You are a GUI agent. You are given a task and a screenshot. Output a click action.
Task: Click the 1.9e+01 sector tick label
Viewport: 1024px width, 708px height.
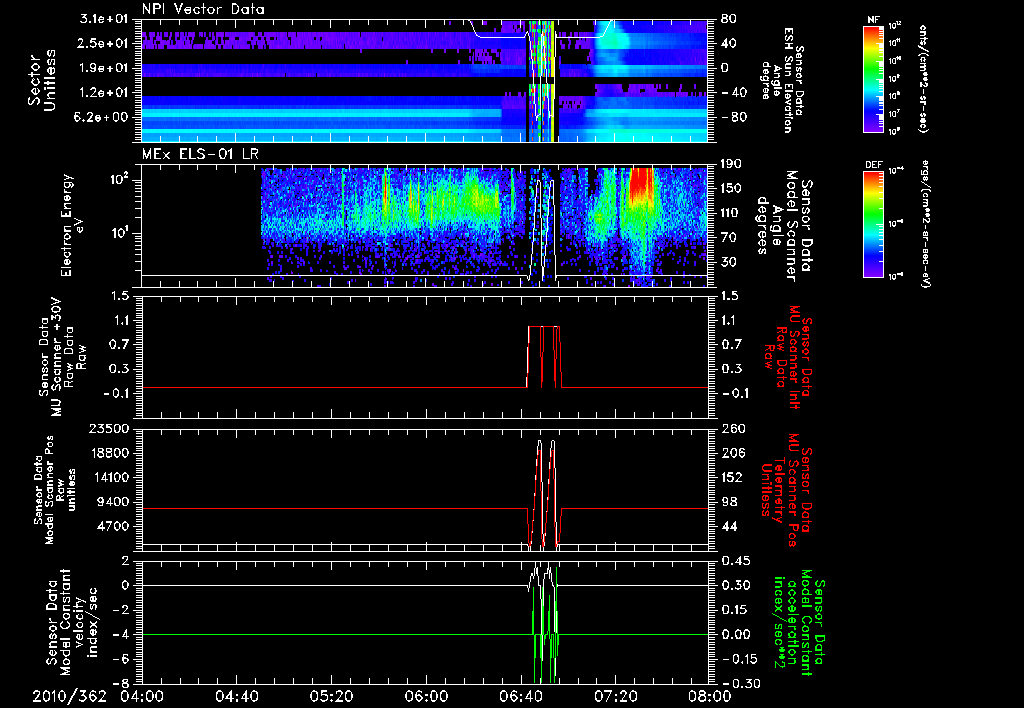pyautogui.click(x=106, y=68)
